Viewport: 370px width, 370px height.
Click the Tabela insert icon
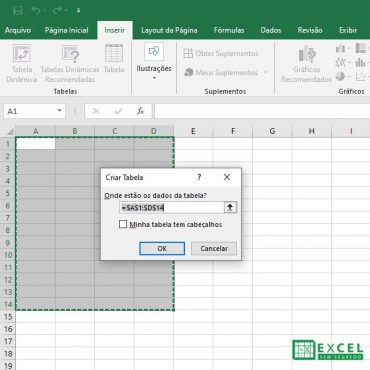(x=114, y=58)
